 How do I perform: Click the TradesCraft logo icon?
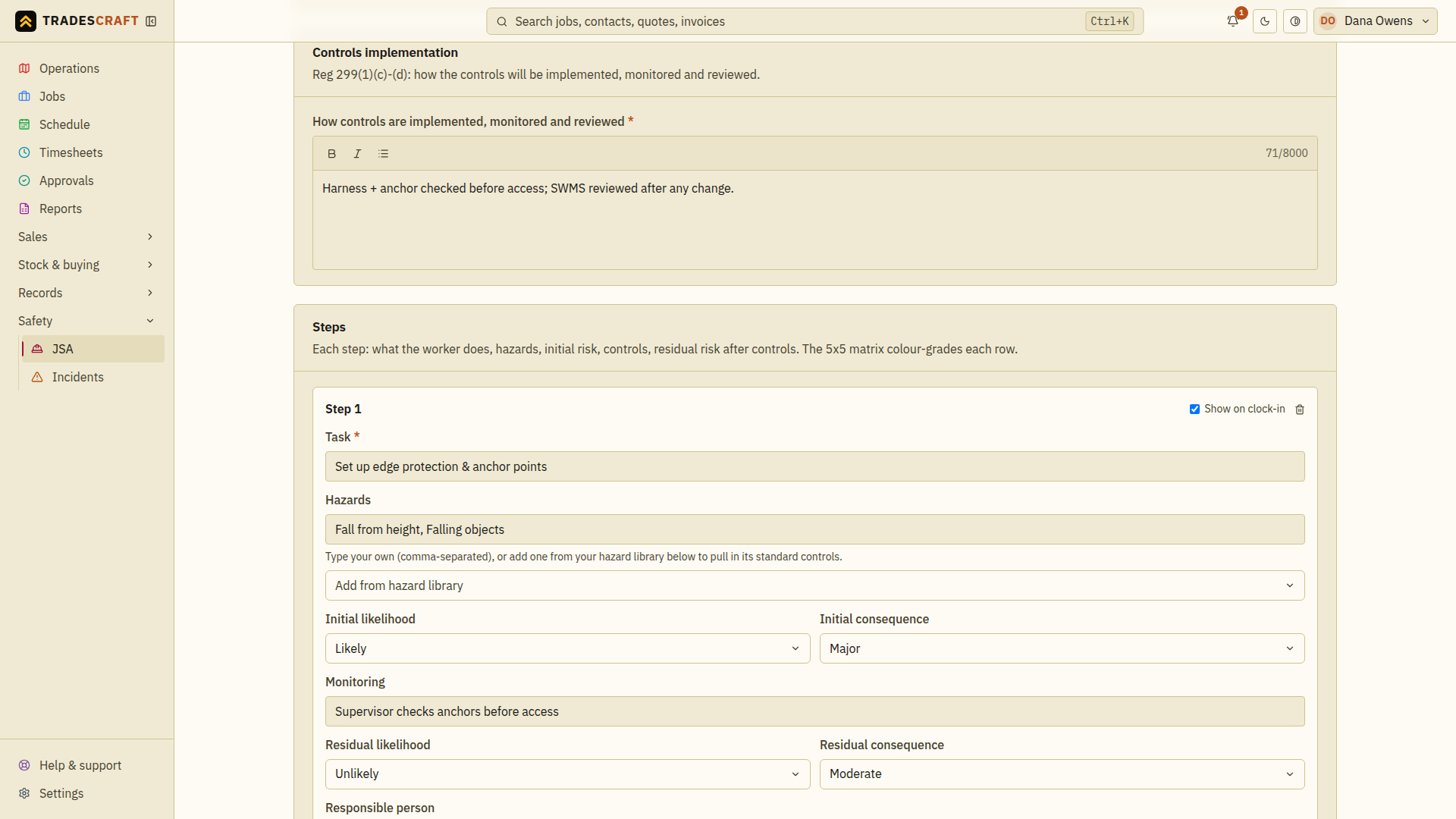tap(26, 21)
